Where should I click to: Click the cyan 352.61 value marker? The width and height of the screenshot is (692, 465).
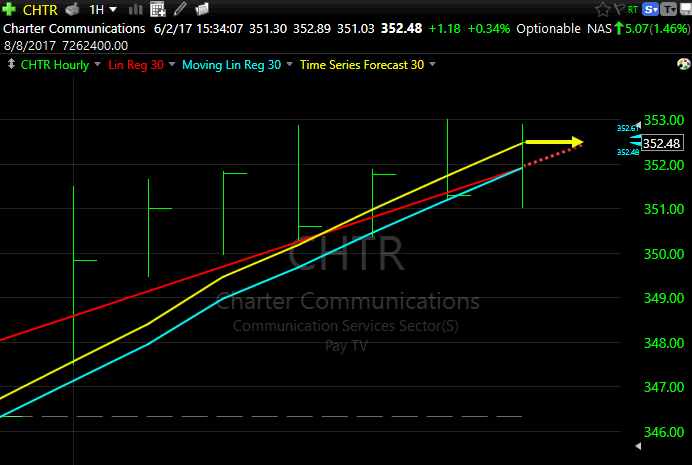pos(628,128)
